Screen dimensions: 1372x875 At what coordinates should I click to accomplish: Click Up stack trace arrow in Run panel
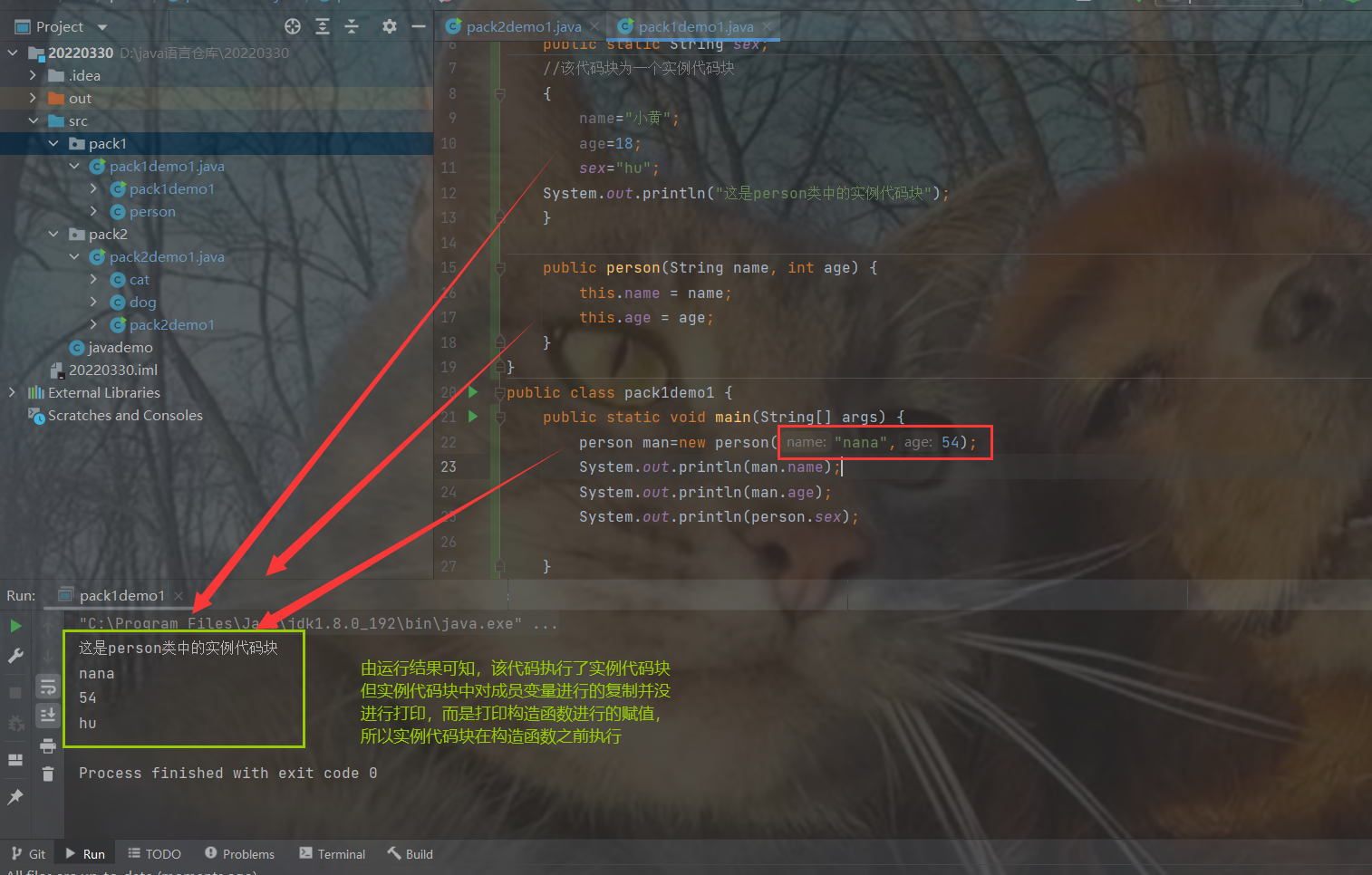tap(49, 626)
